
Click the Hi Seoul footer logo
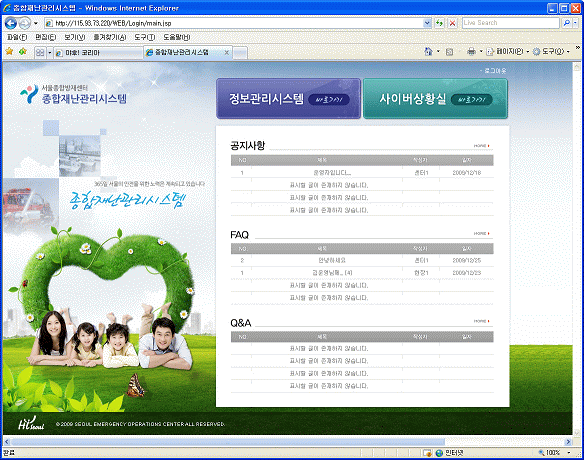(x=31, y=423)
